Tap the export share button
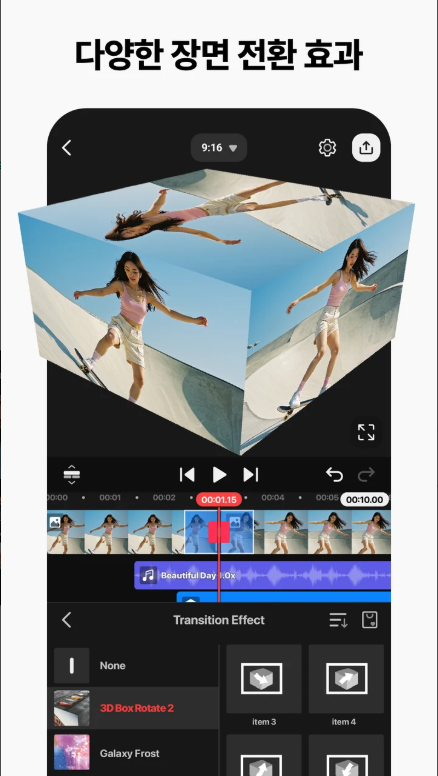The width and height of the screenshot is (438, 776). [x=366, y=147]
